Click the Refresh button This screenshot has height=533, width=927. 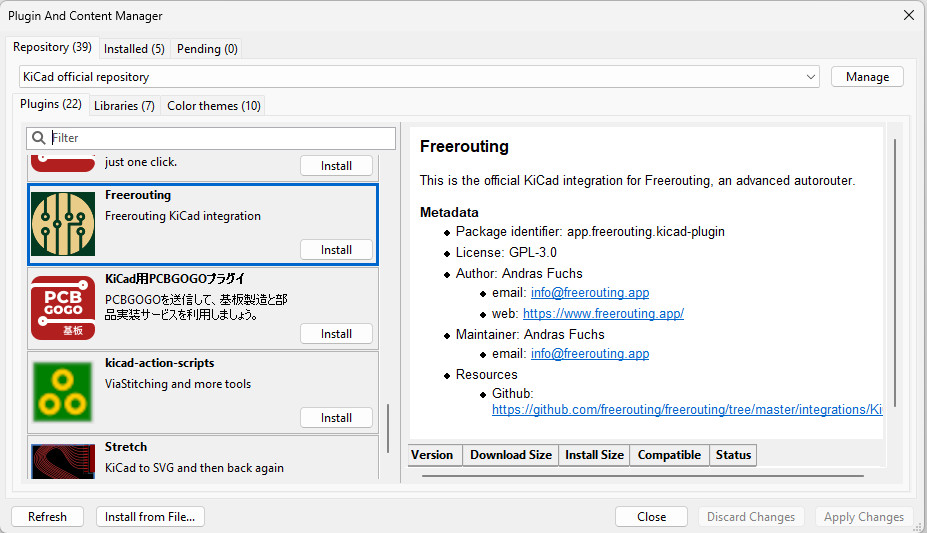(x=47, y=516)
